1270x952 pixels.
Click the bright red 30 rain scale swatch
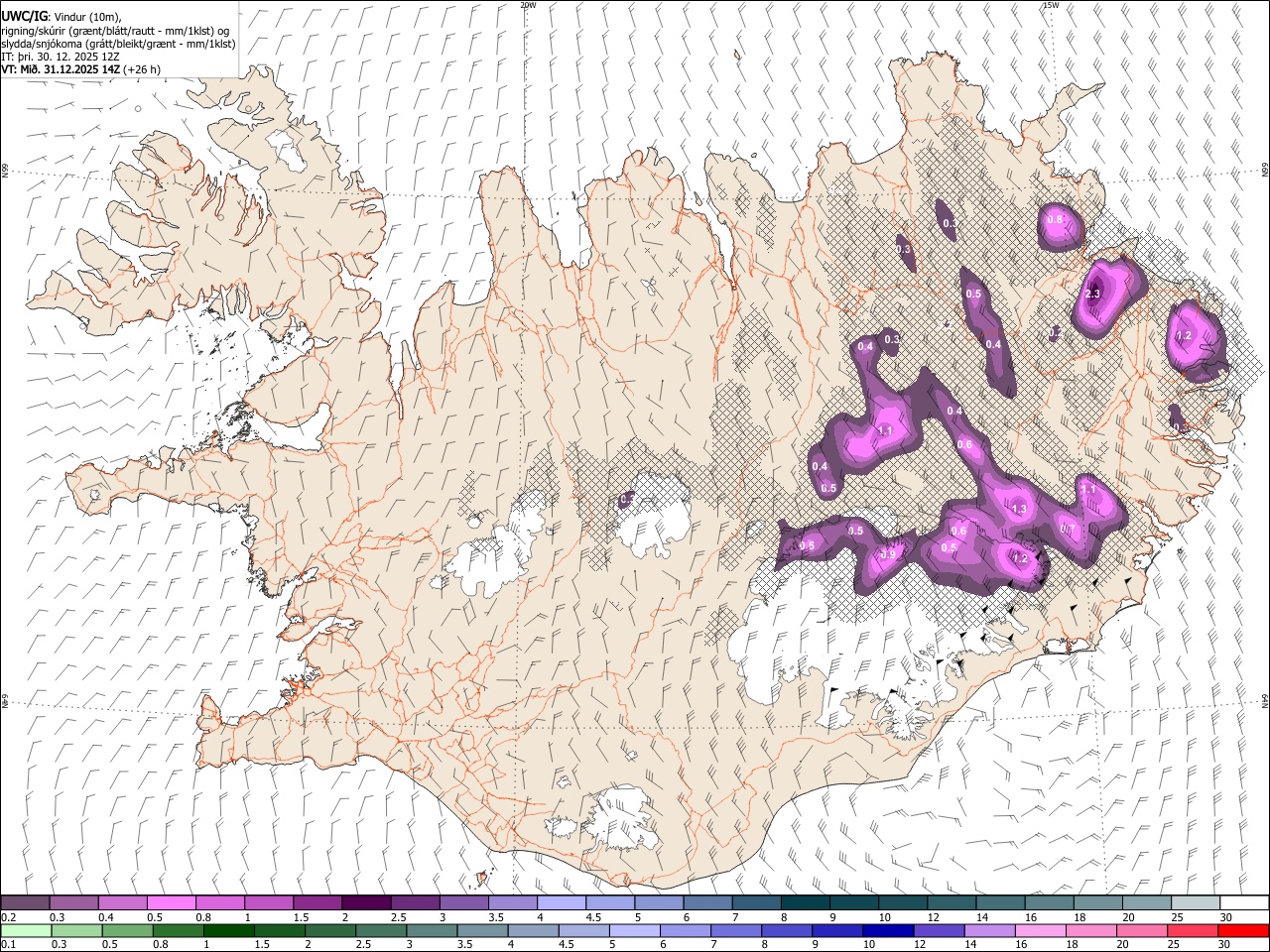point(1242,930)
